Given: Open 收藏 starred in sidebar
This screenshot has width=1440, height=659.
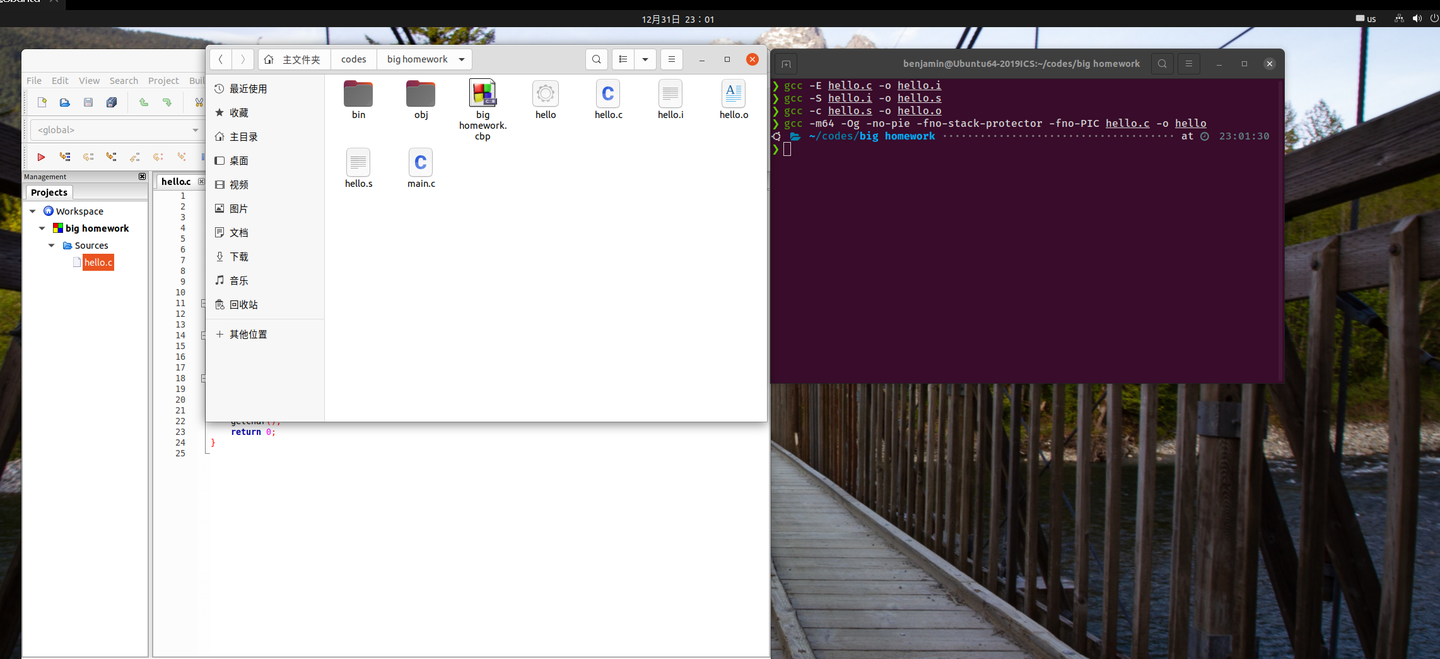Looking at the screenshot, I should click(x=265, y=113).
